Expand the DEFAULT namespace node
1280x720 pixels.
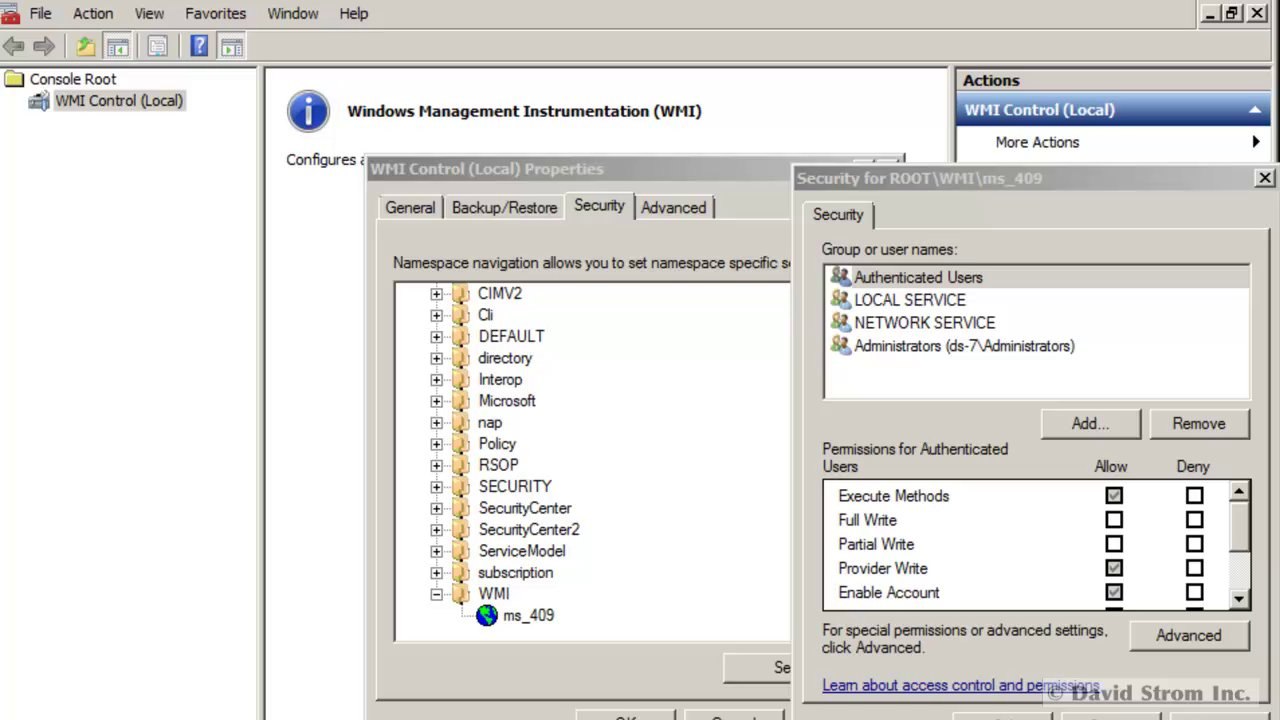click(436, 337)
